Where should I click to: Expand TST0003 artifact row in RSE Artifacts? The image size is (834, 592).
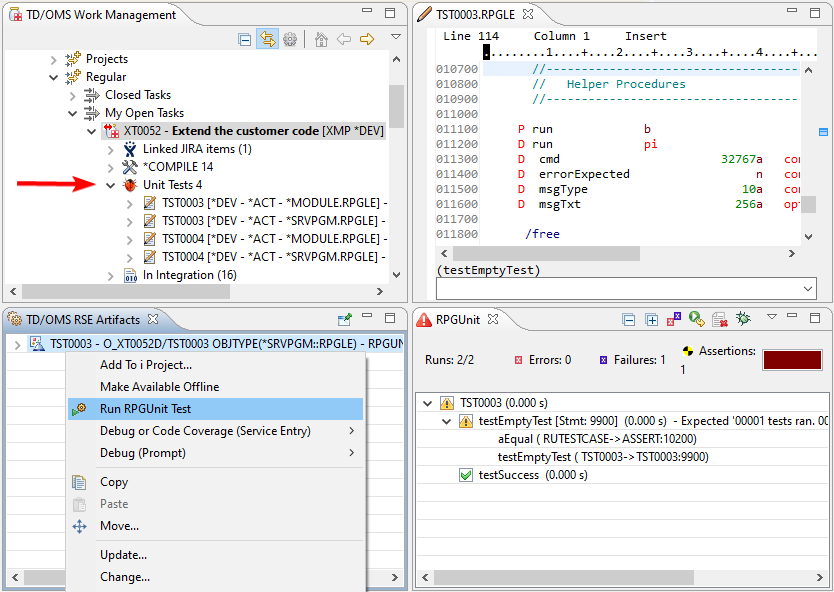(17, 345)
